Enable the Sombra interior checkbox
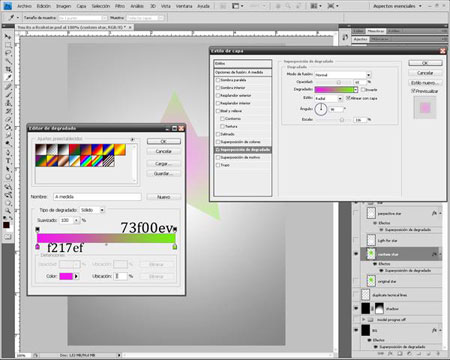 tap(218, 88)
